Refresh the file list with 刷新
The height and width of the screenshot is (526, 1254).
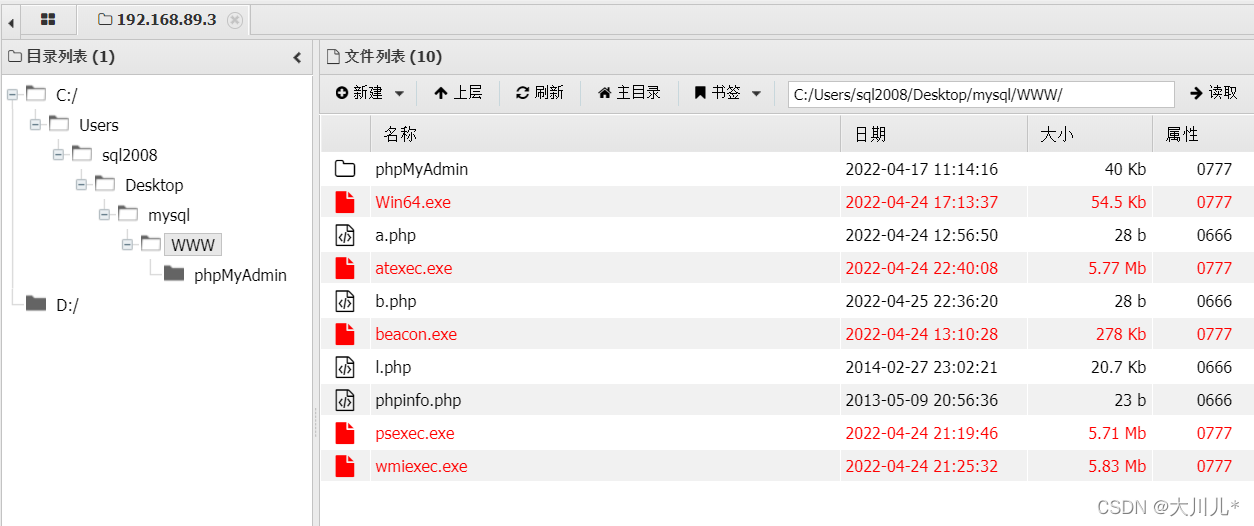point(540,92)
